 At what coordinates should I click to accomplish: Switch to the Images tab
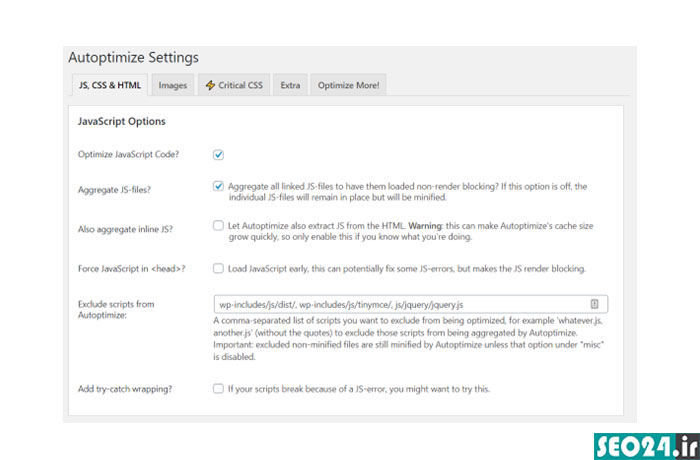coord(173,85)
